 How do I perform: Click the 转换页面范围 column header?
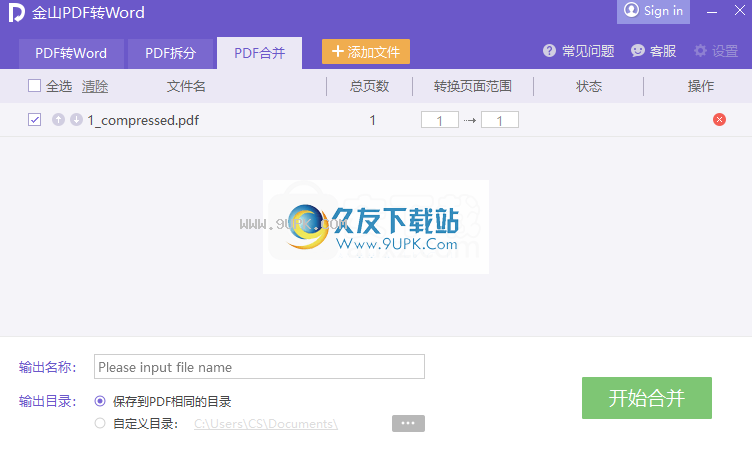473,86
